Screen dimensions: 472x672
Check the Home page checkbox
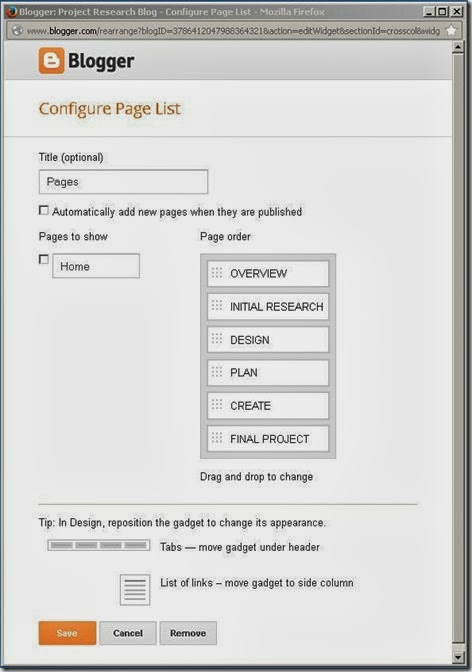tap(43, 259)
